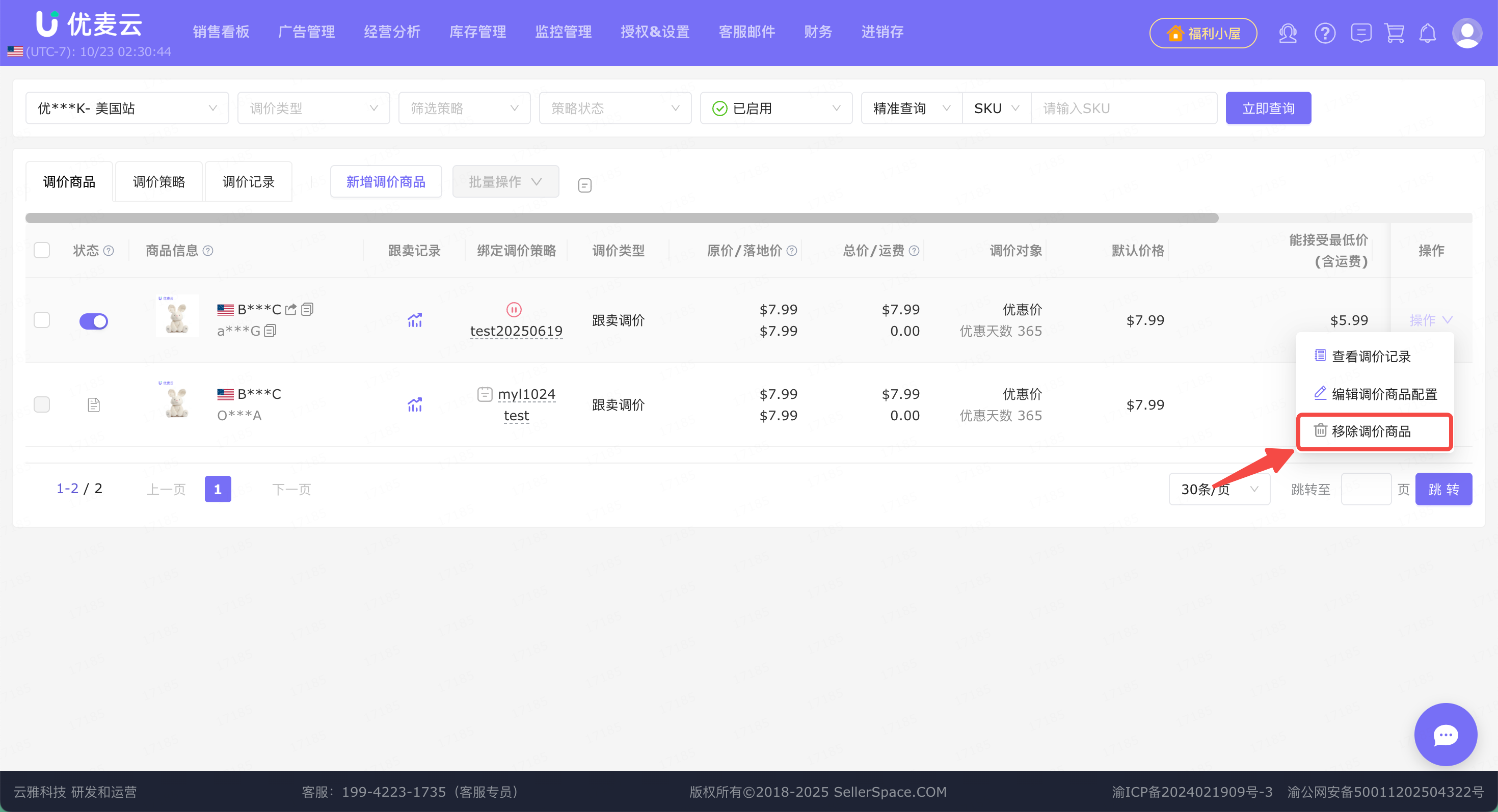
Task: Click the notification bell icon
Action: click(1428, 33)
